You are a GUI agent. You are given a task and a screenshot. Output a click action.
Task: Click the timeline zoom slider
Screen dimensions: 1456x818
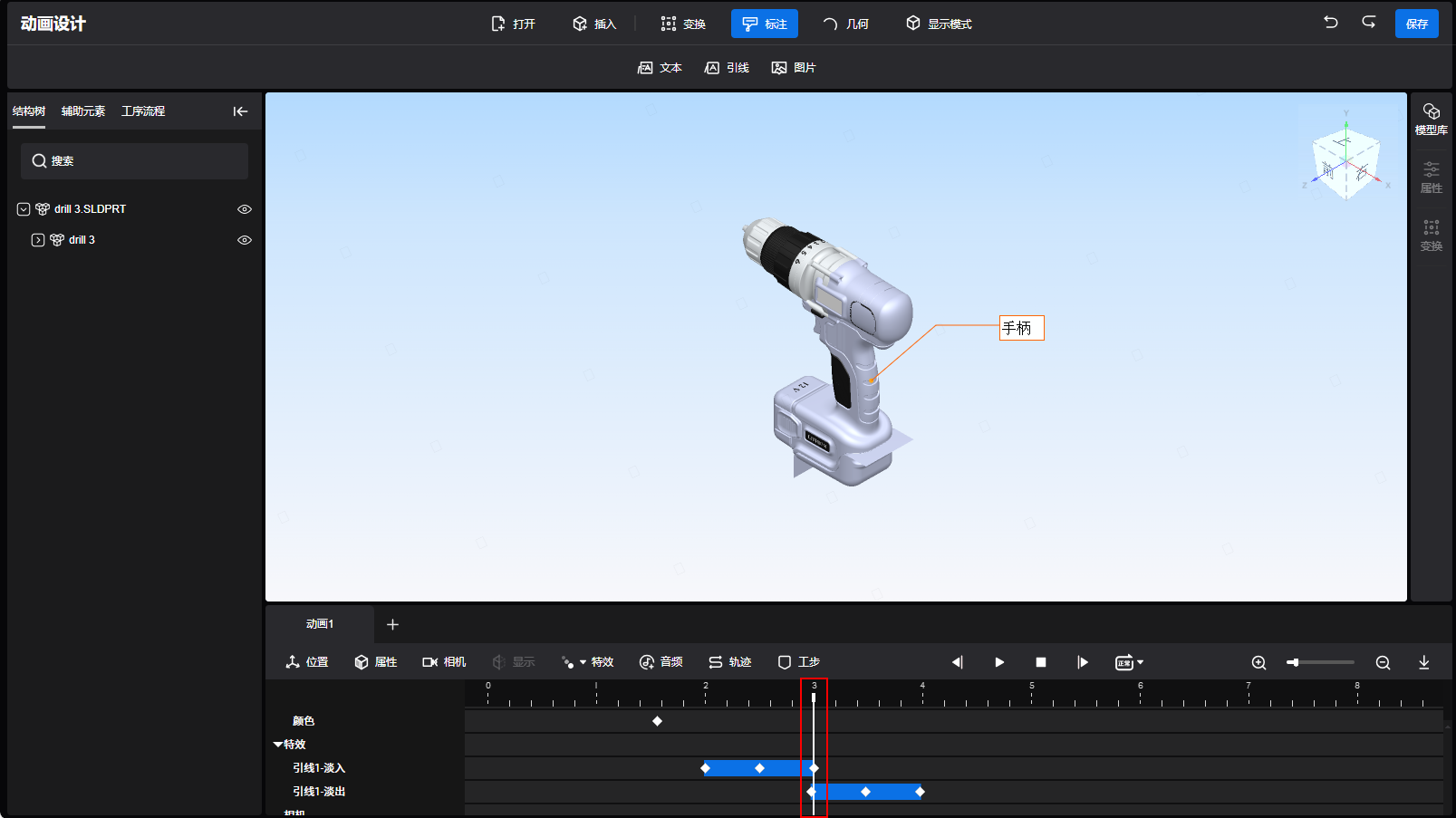pyautogui.click(x=1320, y=662)
